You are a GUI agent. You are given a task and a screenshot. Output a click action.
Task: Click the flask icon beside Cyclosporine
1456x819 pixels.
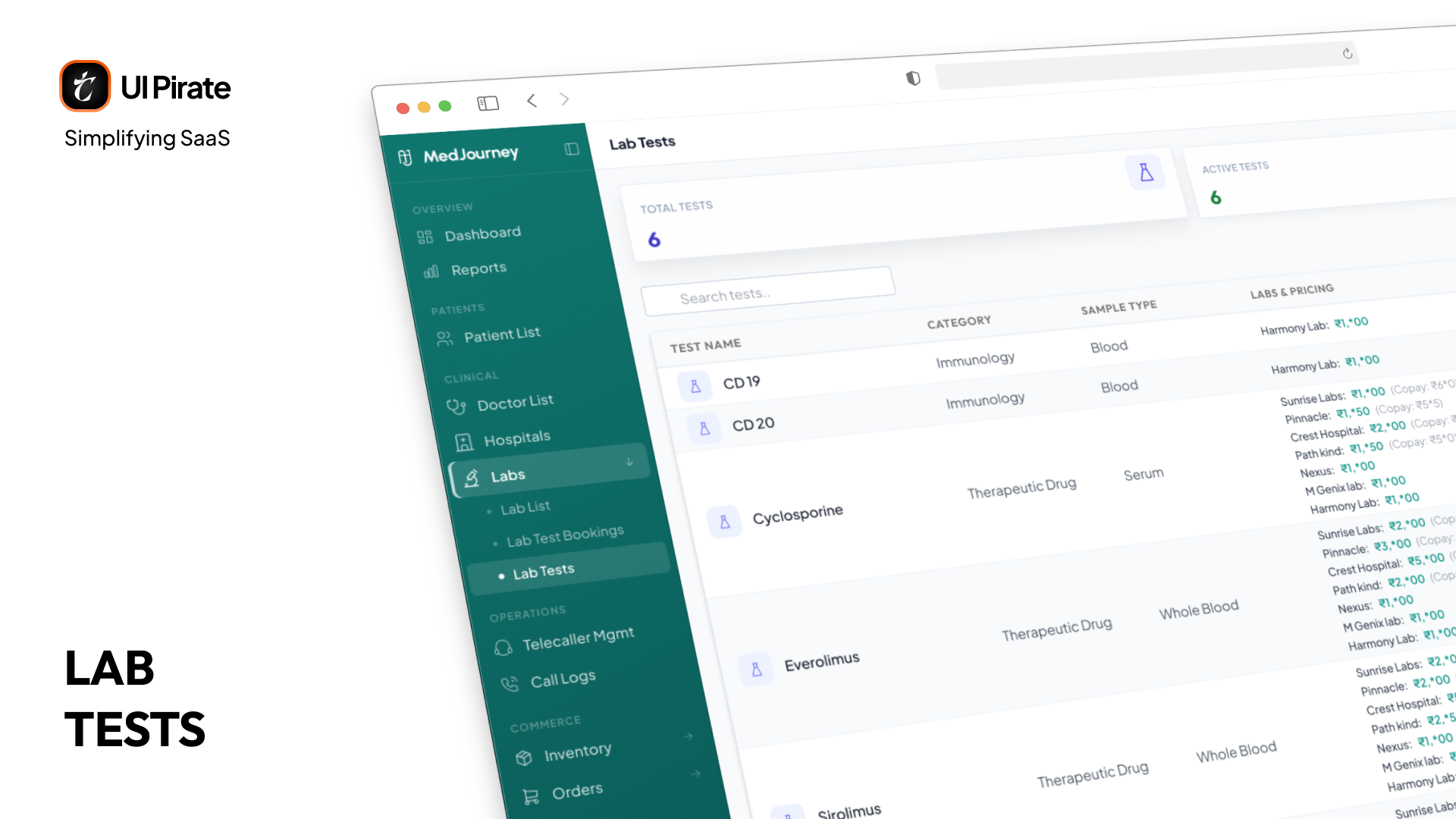pyautogui.click(x=724, y=522)
